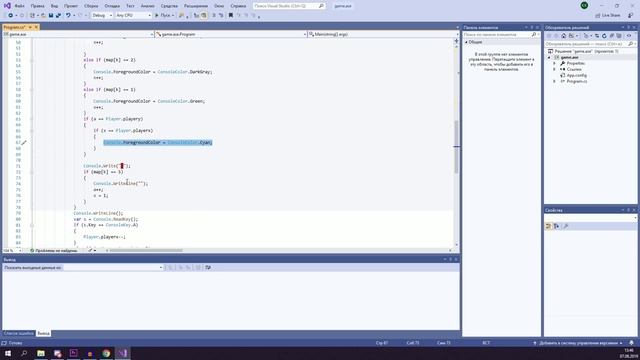Click the Save file toolbar icon
The width and height of the screenshot is (640, 360).
pyautogui.click(x=51, y=15)
